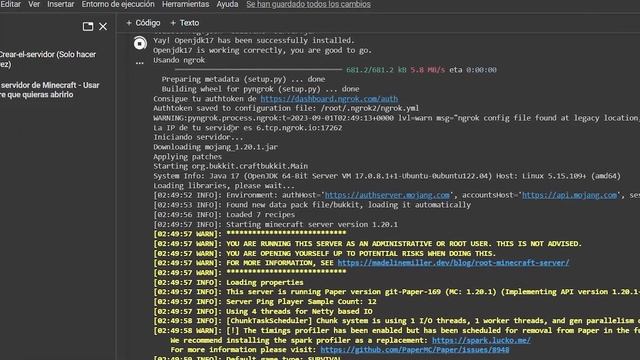Click 'Found new data pack file/bukkit' line
The width and height of the screenshot is (640, 360).
pyautogui.click(x=312, y=205)
